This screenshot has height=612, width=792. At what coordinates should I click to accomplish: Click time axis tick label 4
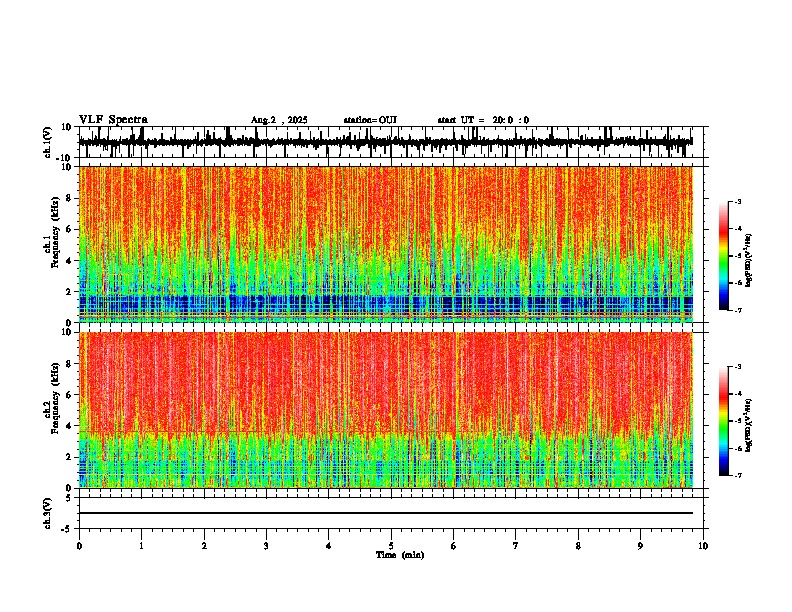(329, 546)
